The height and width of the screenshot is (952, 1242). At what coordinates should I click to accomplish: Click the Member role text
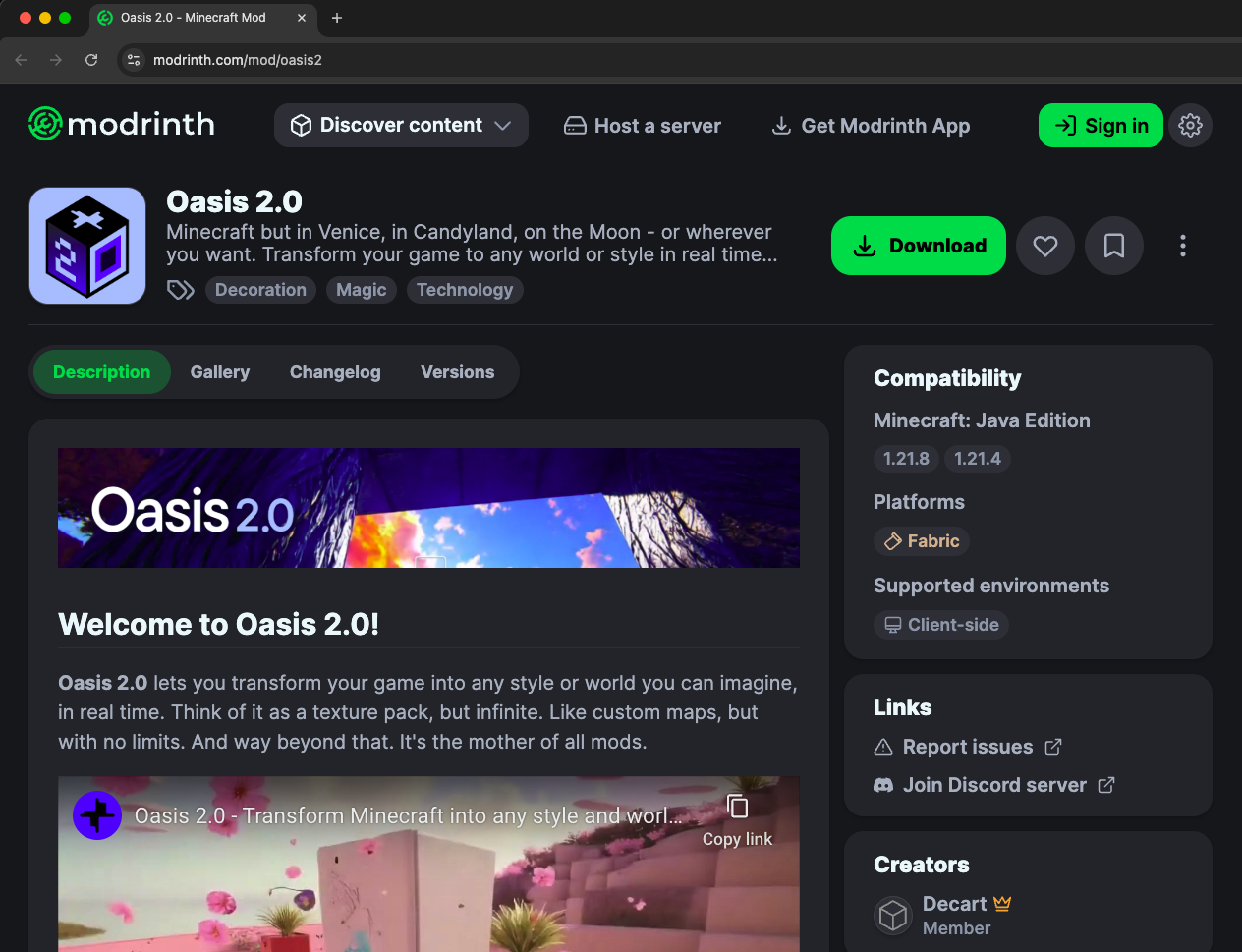pos(956,928)
